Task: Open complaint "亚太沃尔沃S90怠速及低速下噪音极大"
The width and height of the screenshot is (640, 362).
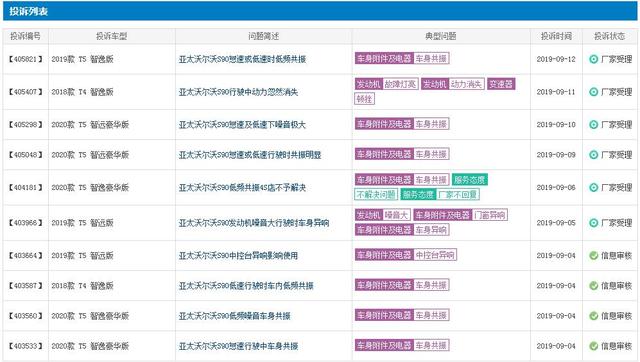Action: (242, 124)
